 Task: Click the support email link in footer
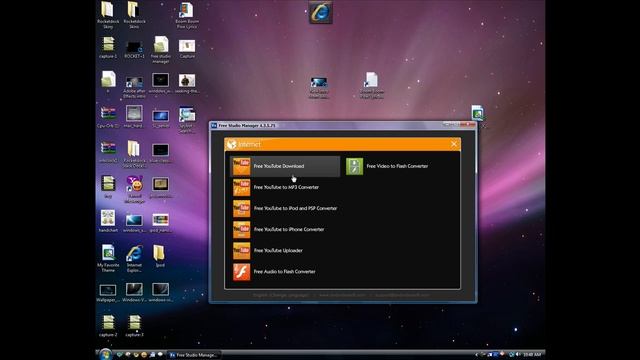(x=402, y=295)
